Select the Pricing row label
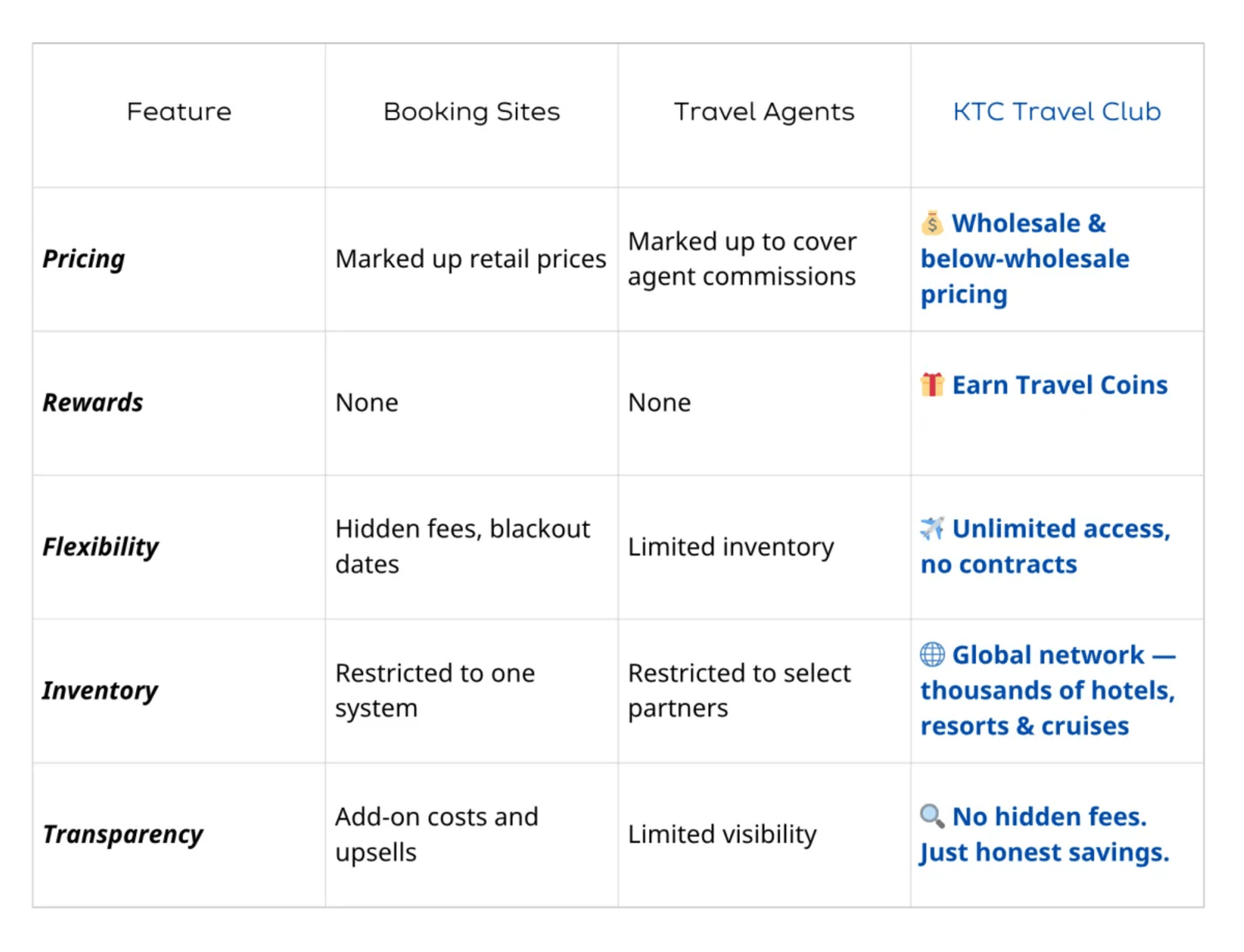 click(84, 259)
